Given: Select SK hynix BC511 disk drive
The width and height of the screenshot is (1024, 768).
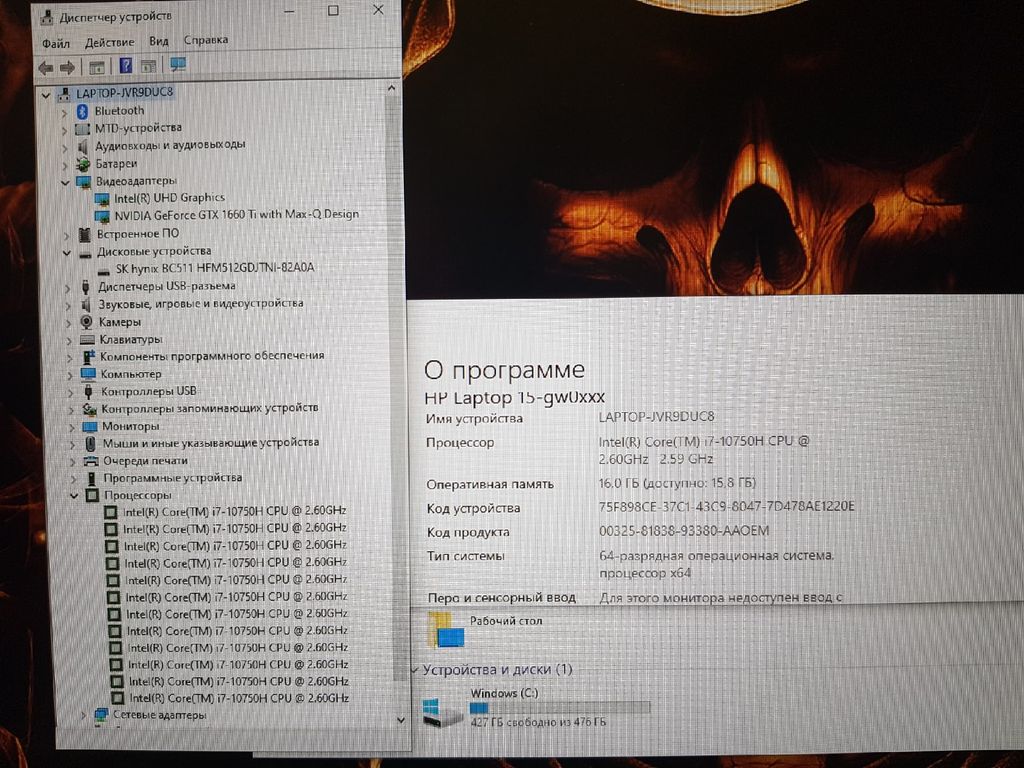Looking at the screenshot, I should pos(215,268).
